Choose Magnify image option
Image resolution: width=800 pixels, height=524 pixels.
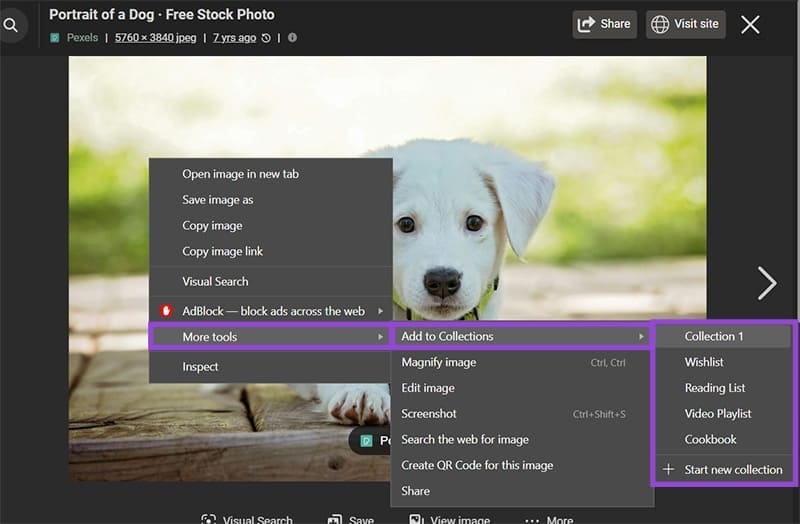[x=438, y=362]
